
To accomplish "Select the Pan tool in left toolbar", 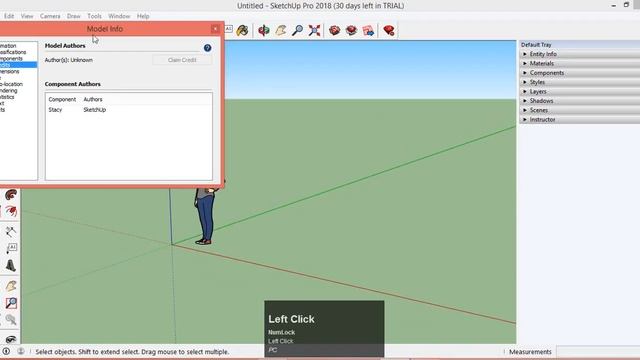I will point(11,286).
